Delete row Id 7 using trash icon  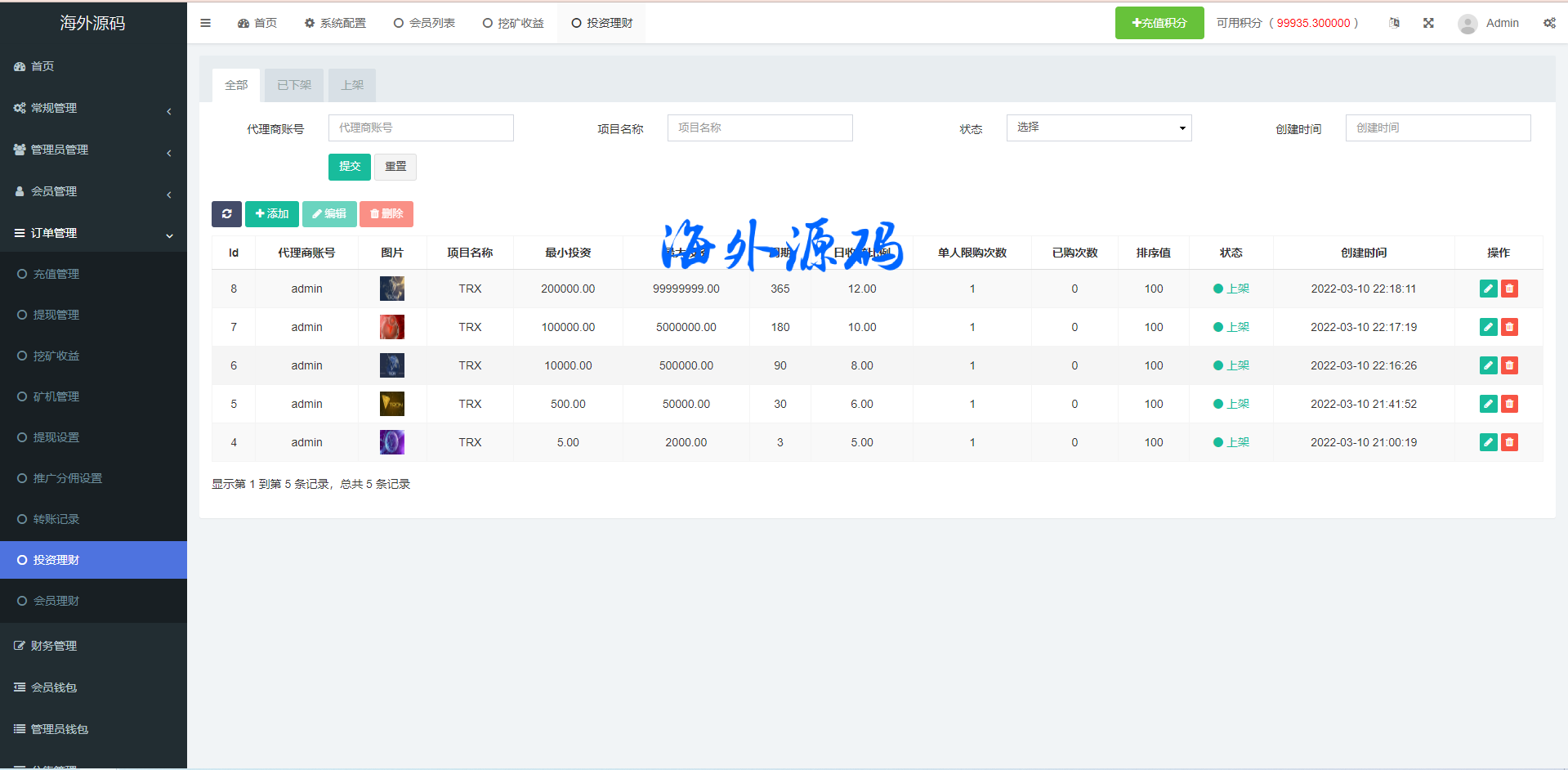1509,327
